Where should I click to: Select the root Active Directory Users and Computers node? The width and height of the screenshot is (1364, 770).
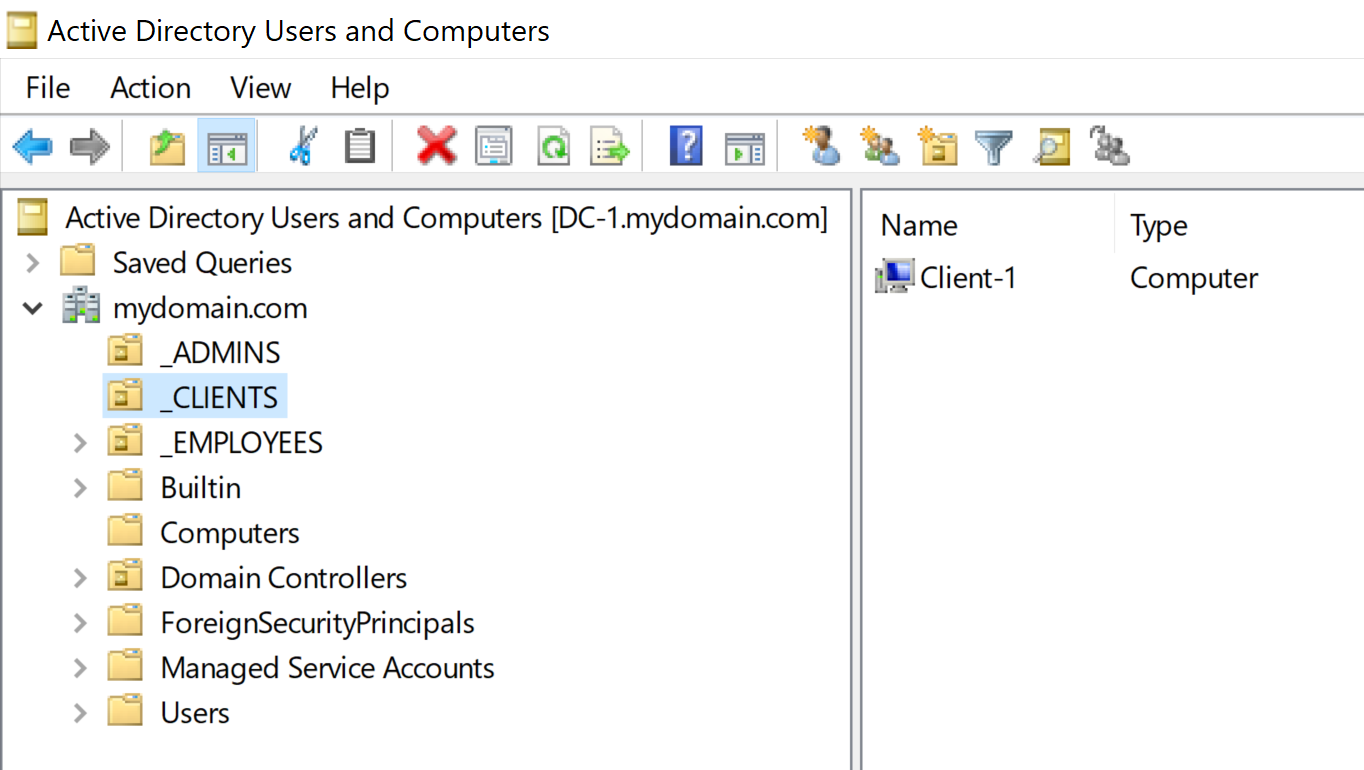tap(446, 218)
